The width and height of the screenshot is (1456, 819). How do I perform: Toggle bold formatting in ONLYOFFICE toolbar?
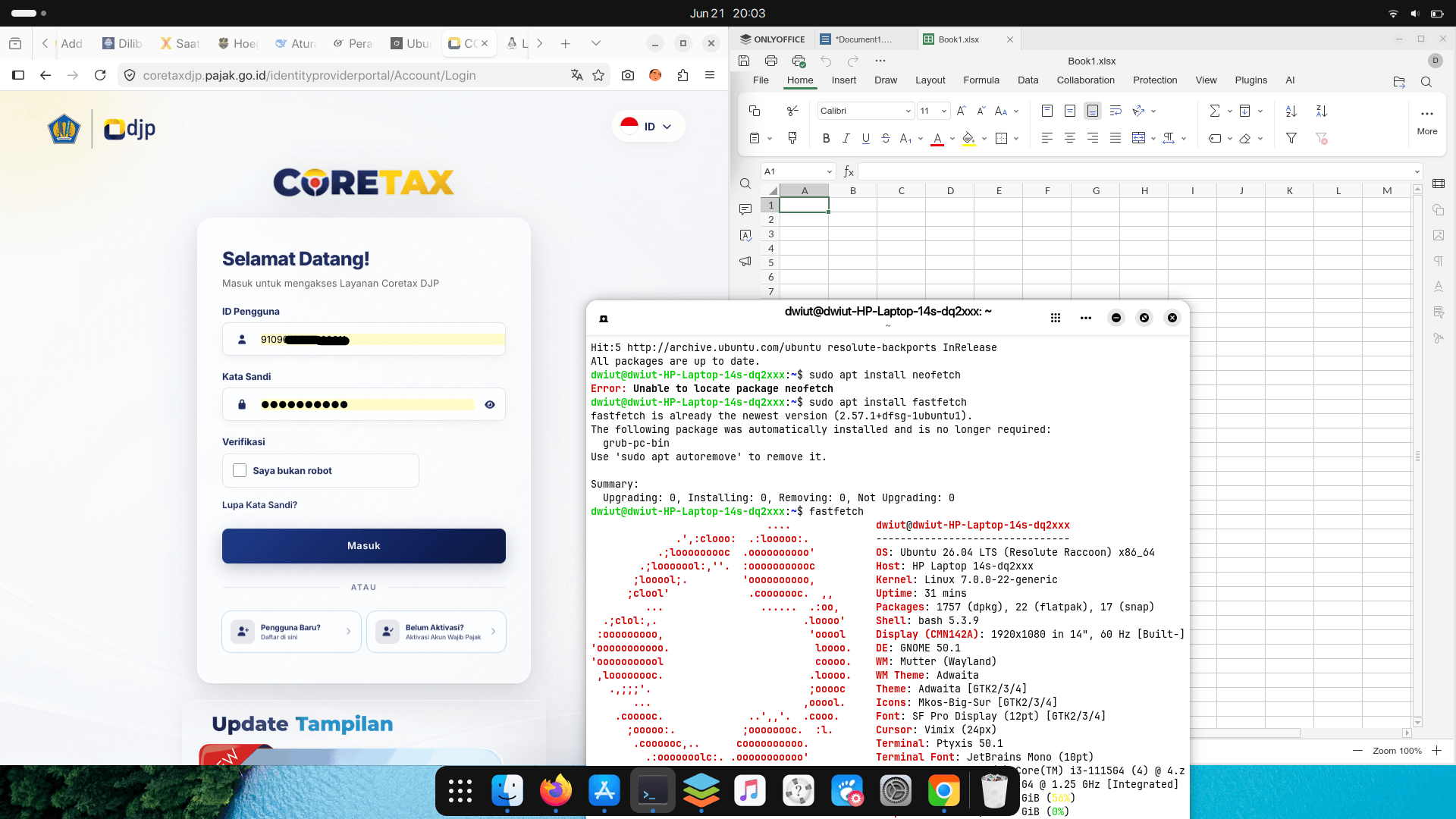pyautogui.click(x=826, y=139)
